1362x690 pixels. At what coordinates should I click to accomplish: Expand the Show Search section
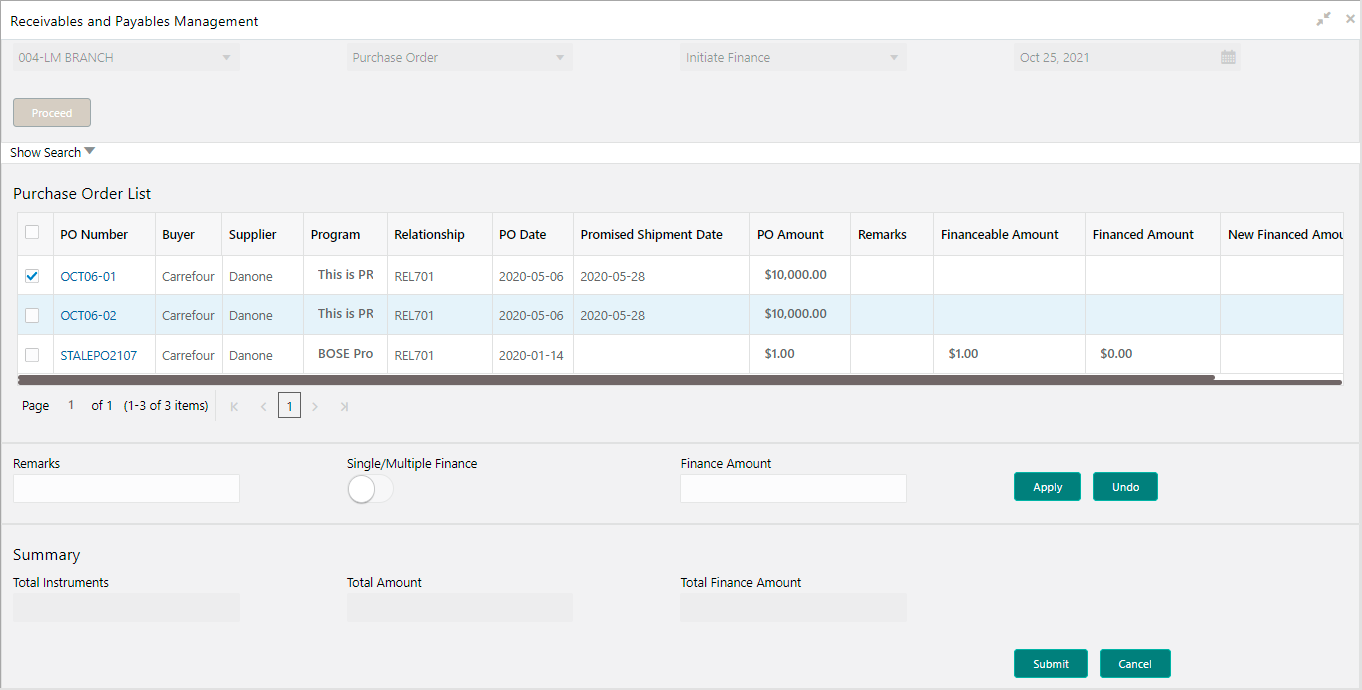tap(53, 153)
